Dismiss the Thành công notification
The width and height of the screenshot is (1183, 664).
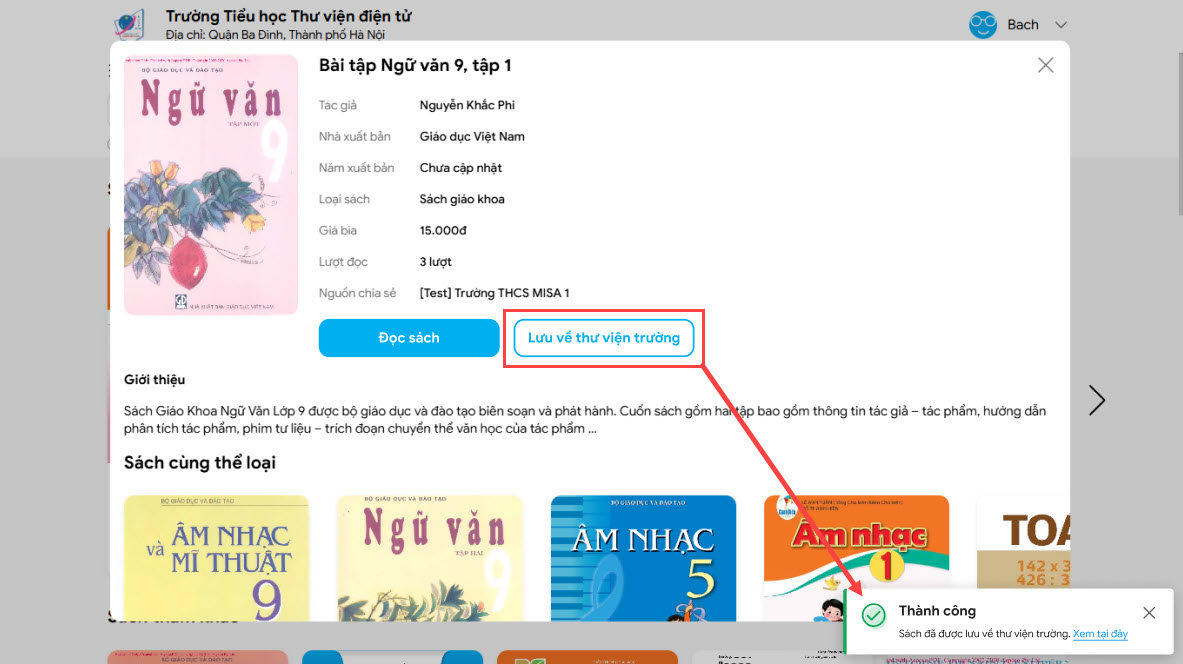(1148, 613)
